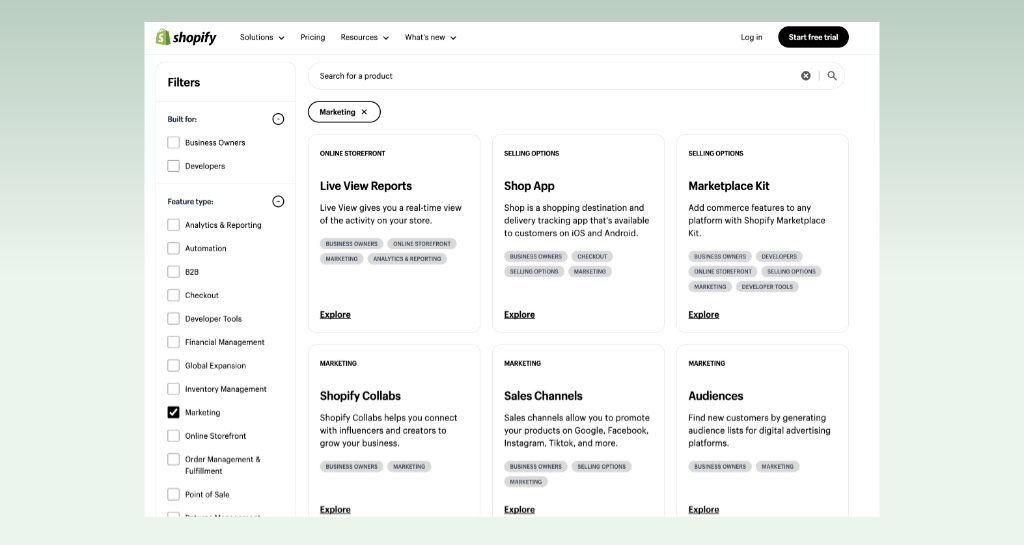Enable Analytics & Reporting filter

pyautogui.click(x=173, y=225)
